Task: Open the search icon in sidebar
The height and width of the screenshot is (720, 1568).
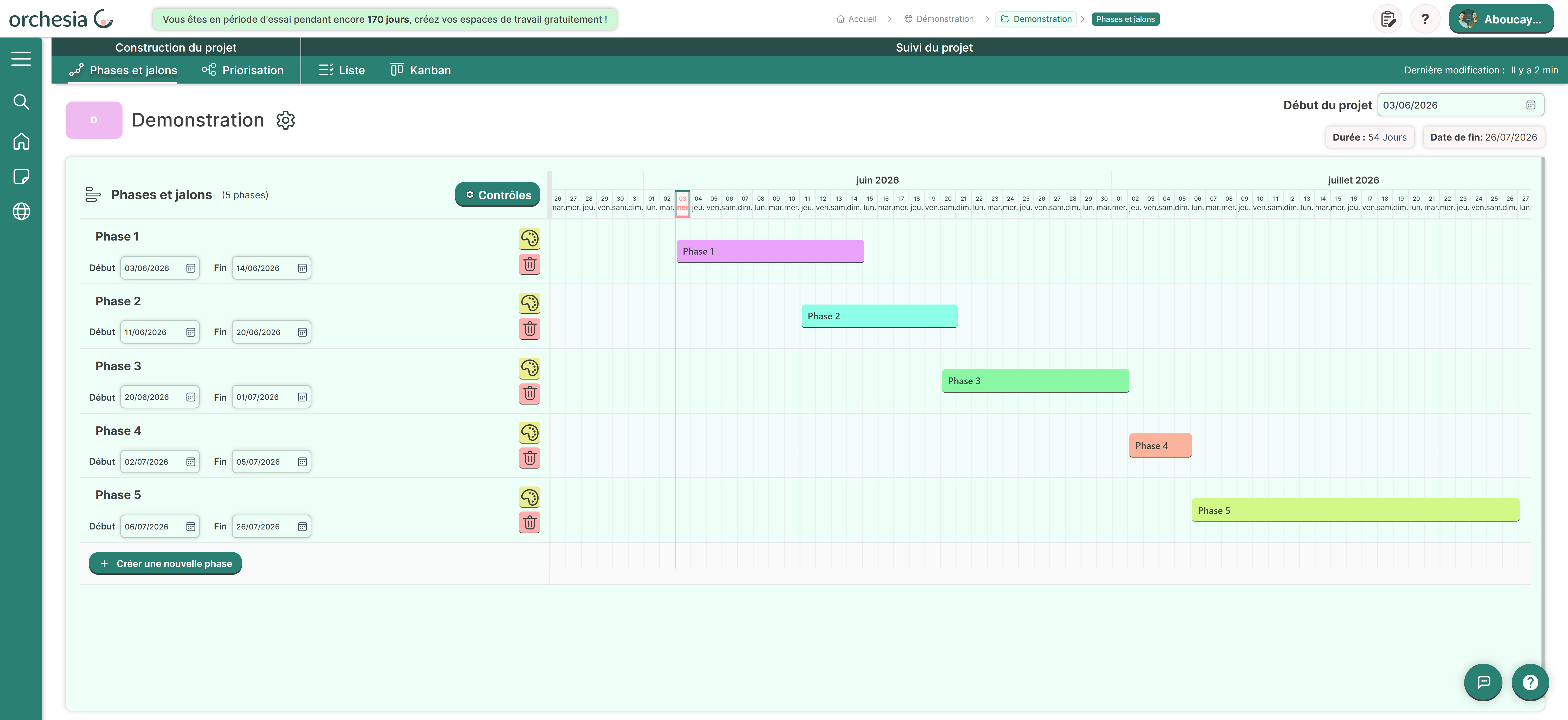Action: (21, 102)
